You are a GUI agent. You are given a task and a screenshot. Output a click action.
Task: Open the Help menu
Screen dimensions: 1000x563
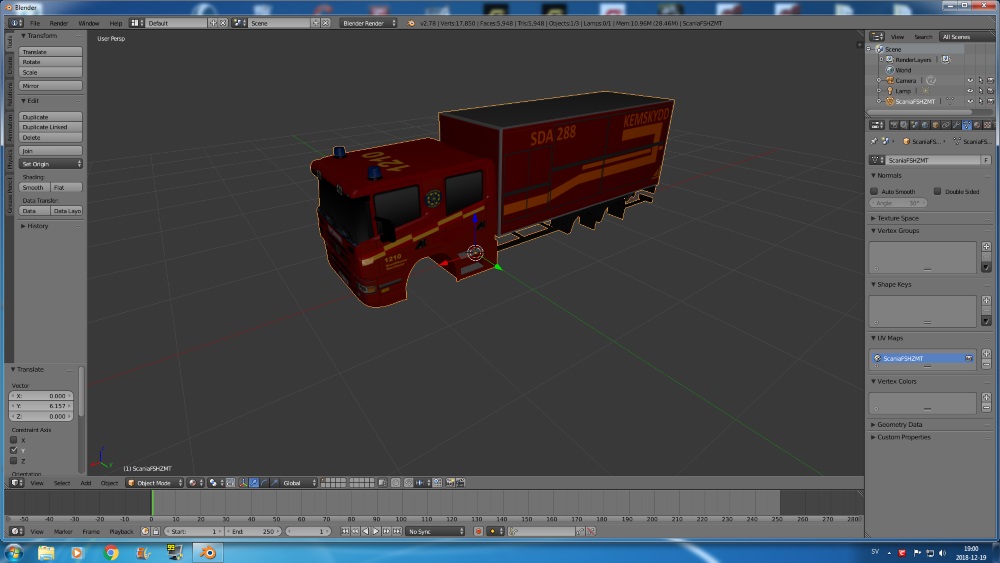coord(115,23)
